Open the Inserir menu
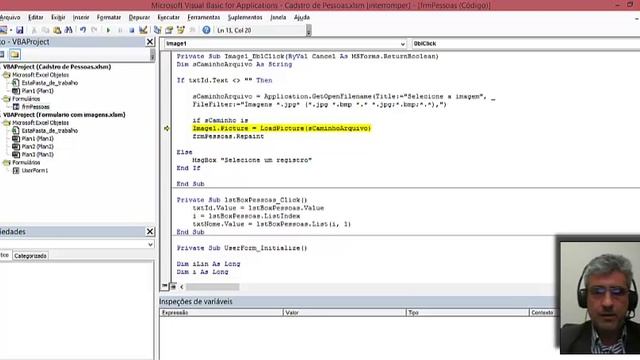The width and height of the screenshot is (640, 360). (81, 17)
